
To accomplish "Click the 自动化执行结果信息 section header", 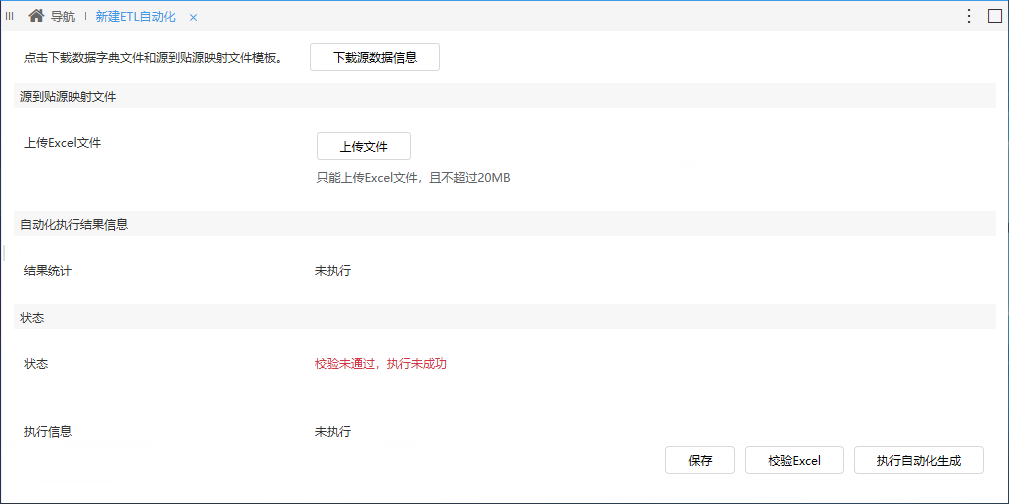I will (x=505, y=224).
